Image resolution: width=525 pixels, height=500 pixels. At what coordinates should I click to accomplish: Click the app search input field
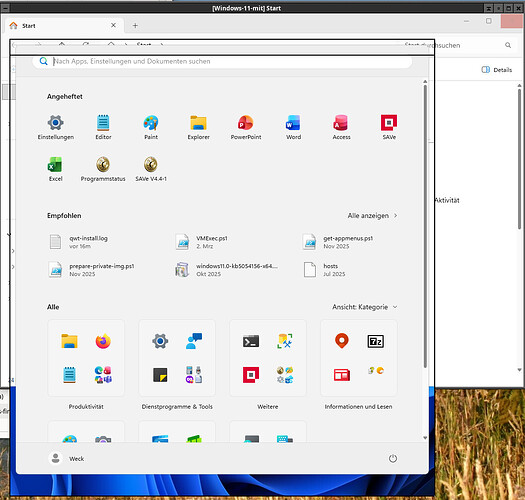click(222, 61)
